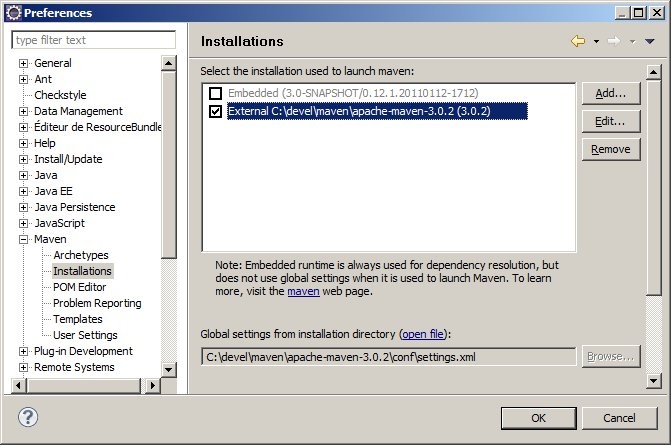Enable the Embedded Maven installation checkbox
The image size is (671, 445).
coord(215,94)
